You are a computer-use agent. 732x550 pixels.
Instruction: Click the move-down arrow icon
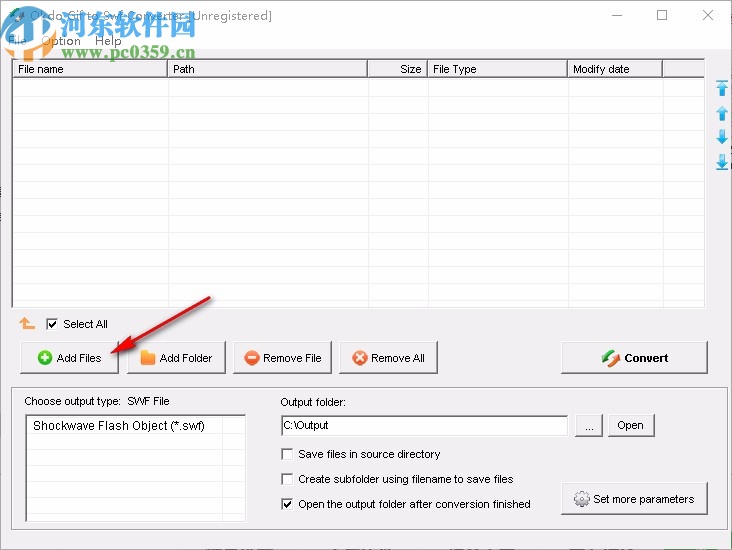(x=722, y=137)
